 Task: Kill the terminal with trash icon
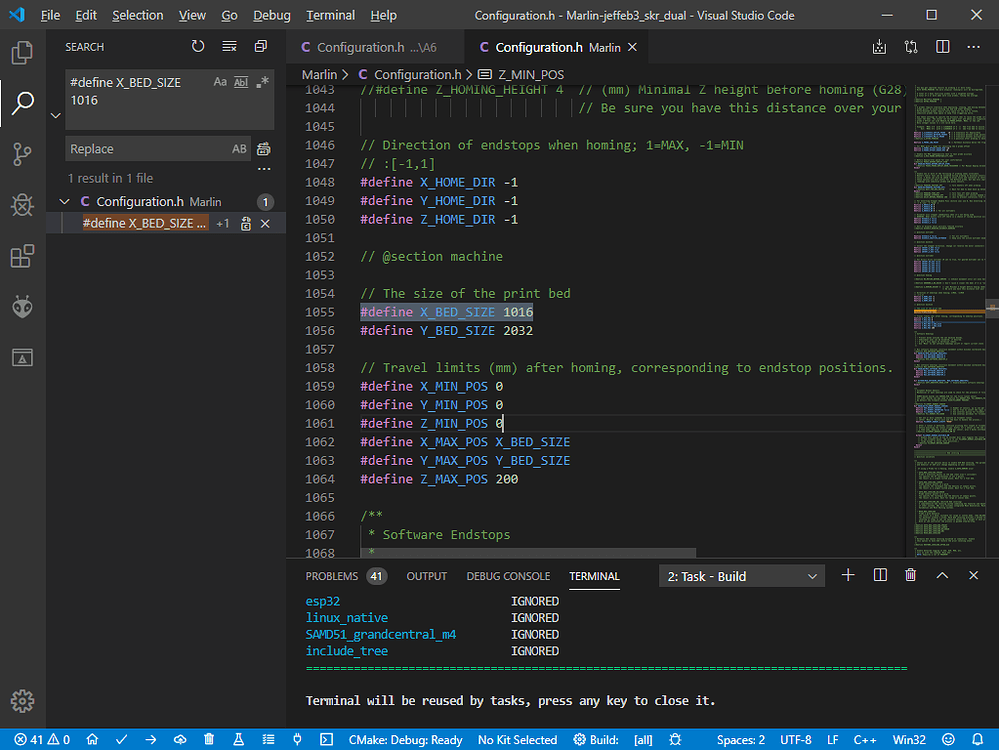[910, 575]
